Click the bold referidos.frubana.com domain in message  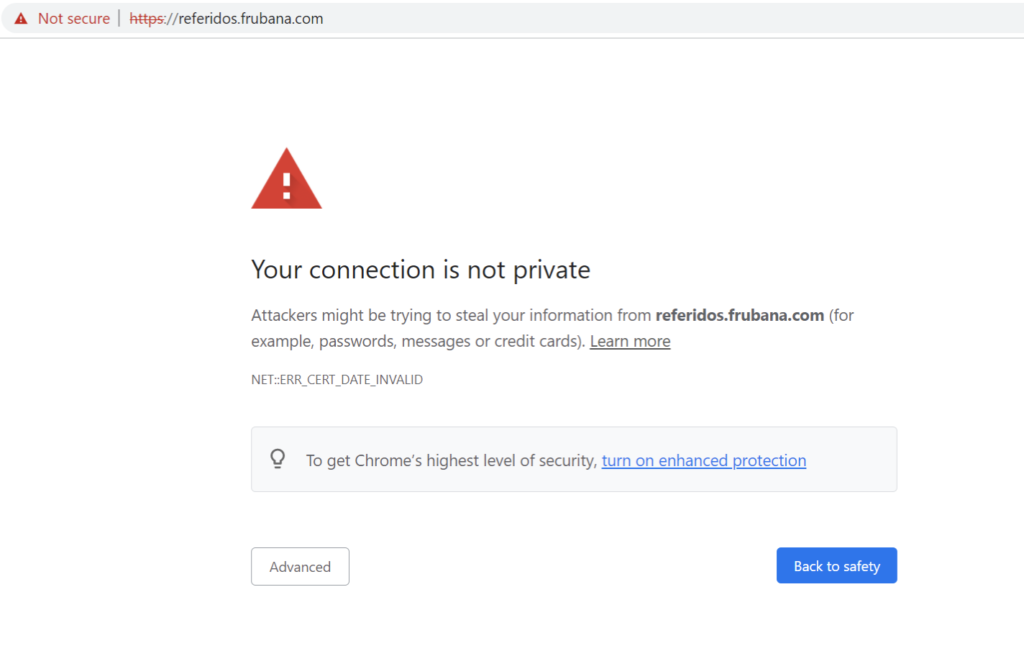[739, 315]
